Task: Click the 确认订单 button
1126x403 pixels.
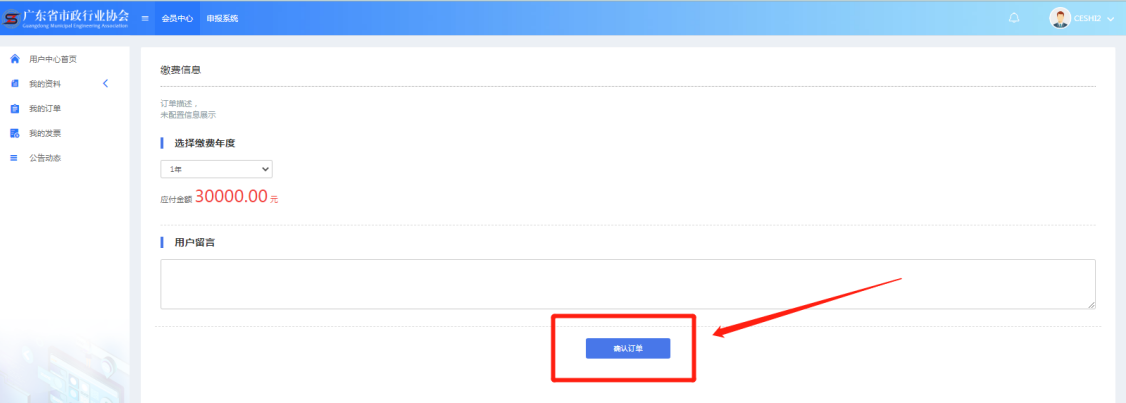Action: click(628, 348)
